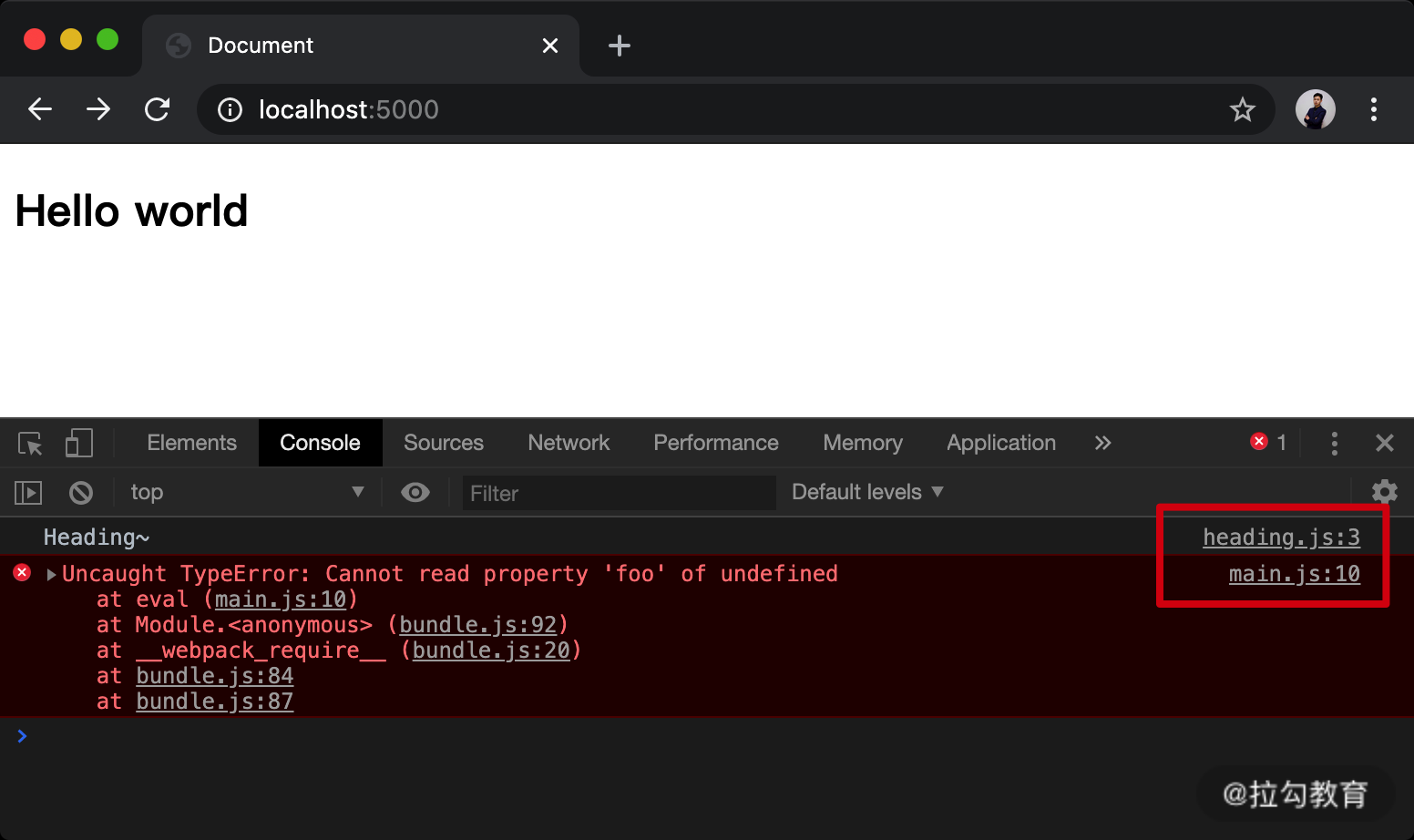Open the Chrome profile avatar
1414x840 pixels.
(x=1315, y=109)
